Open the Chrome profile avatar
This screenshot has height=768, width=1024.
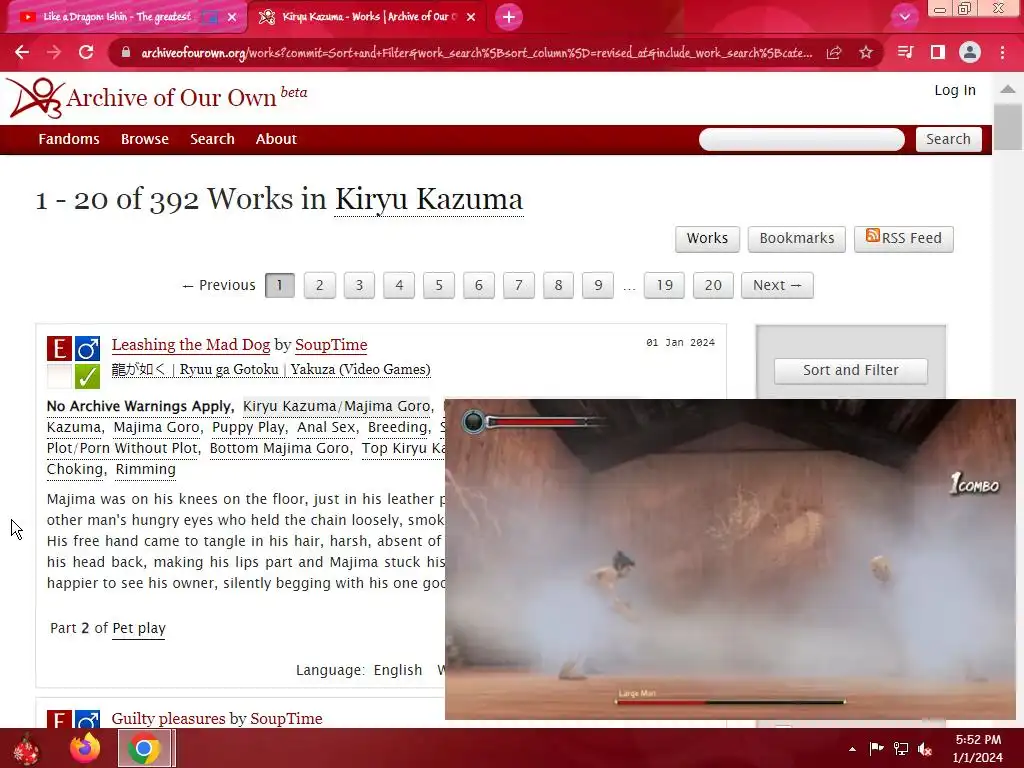tap(970, 52)
